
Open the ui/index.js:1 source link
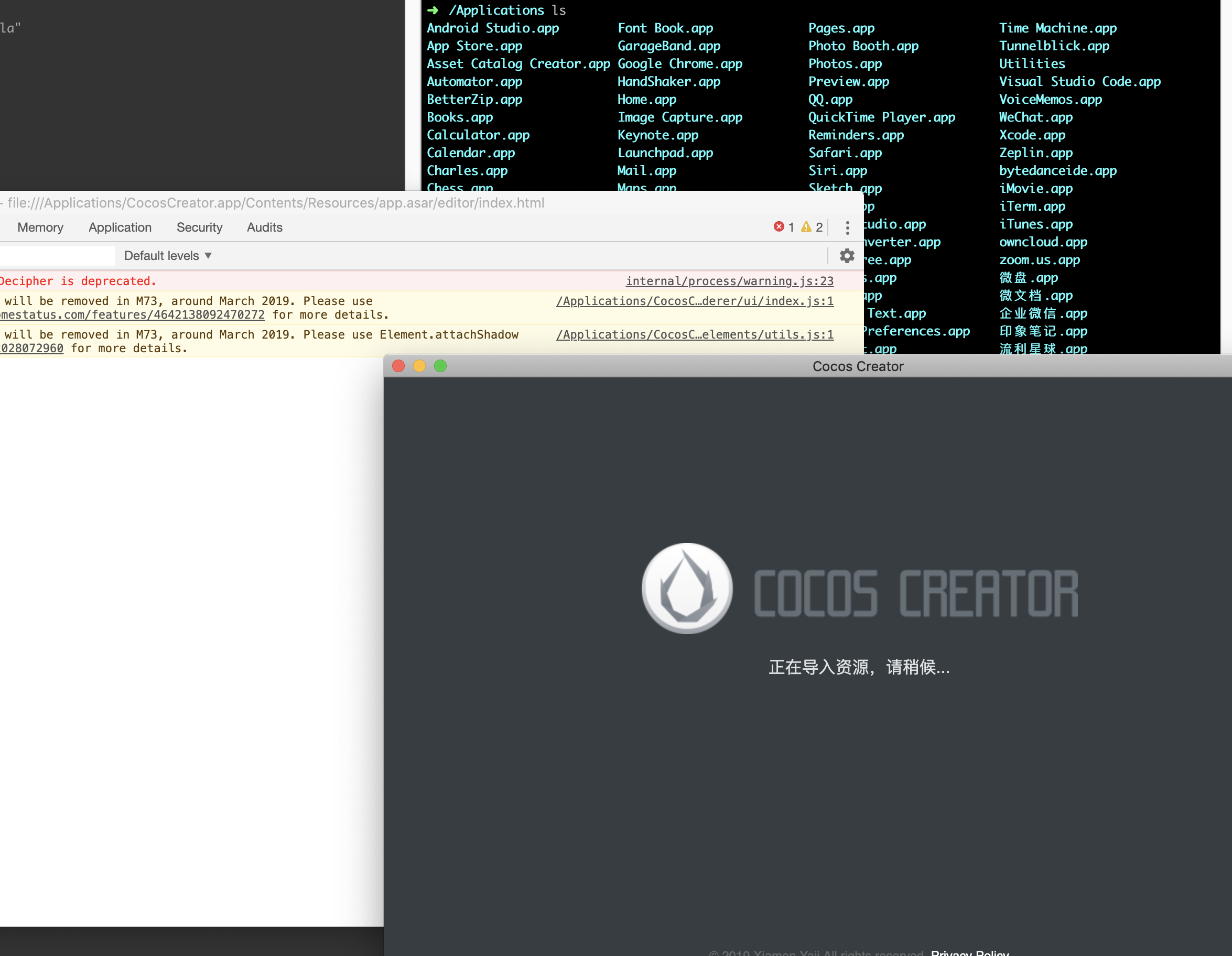point(695,301)
